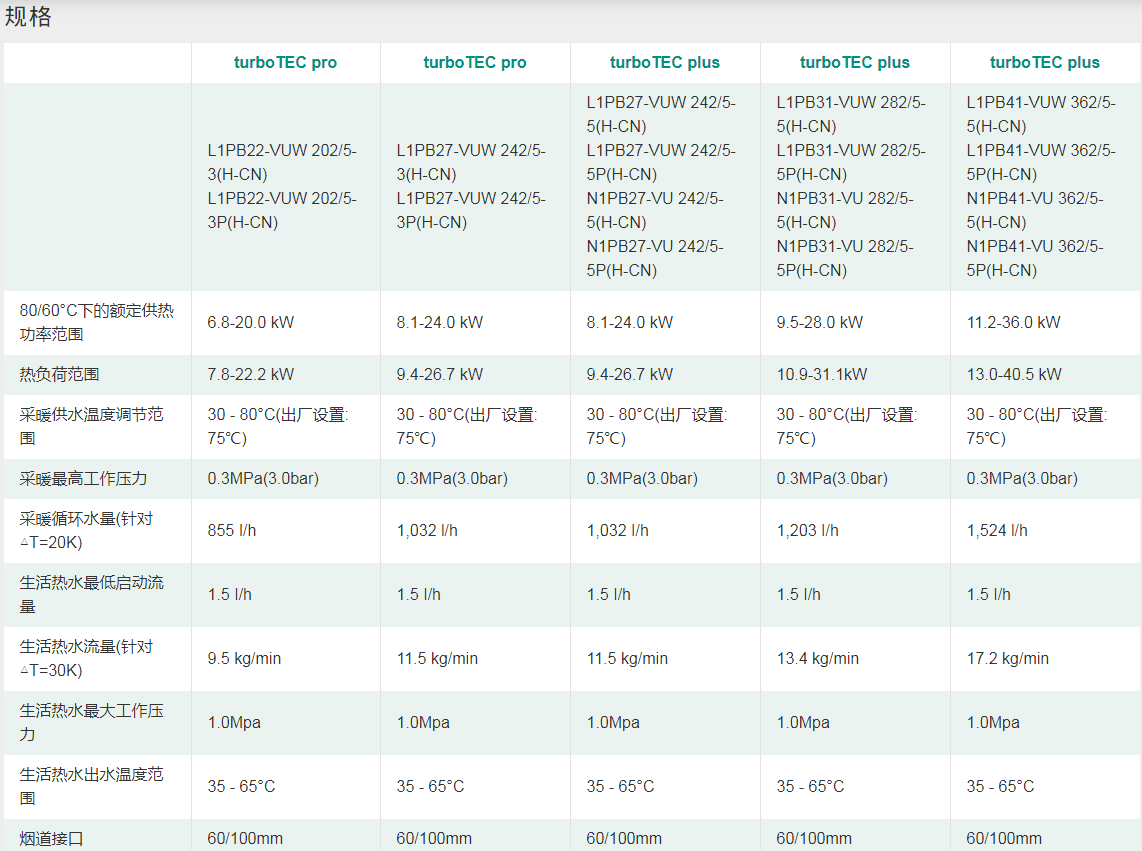Open the rightmost turboTEC plus column header link
Image resolution: width=1142 pixels, height=851 pixels.
(1044, 62)
